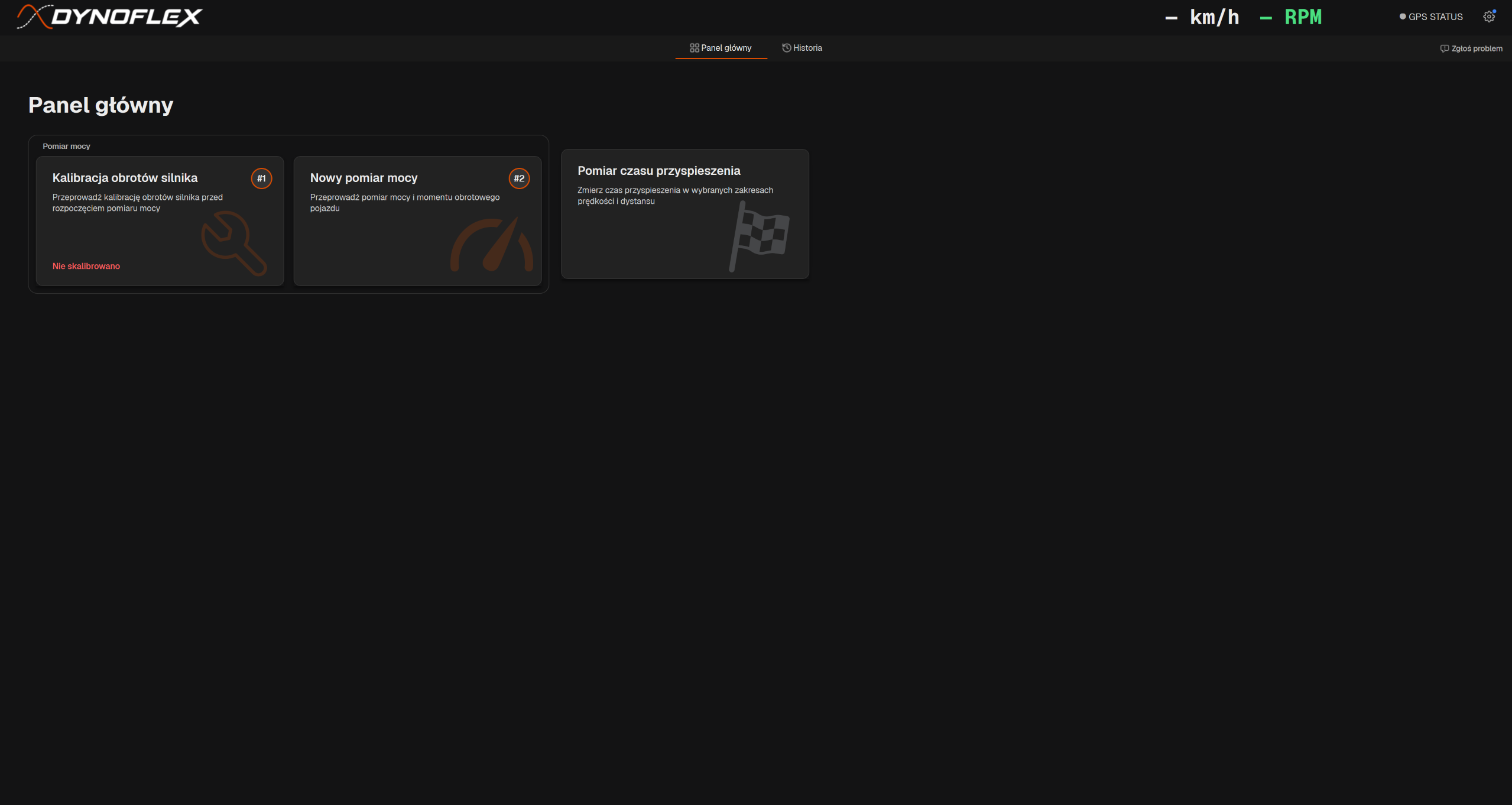
Task: Open Zgłoś problem link
Action: (x=1471, y=48)
